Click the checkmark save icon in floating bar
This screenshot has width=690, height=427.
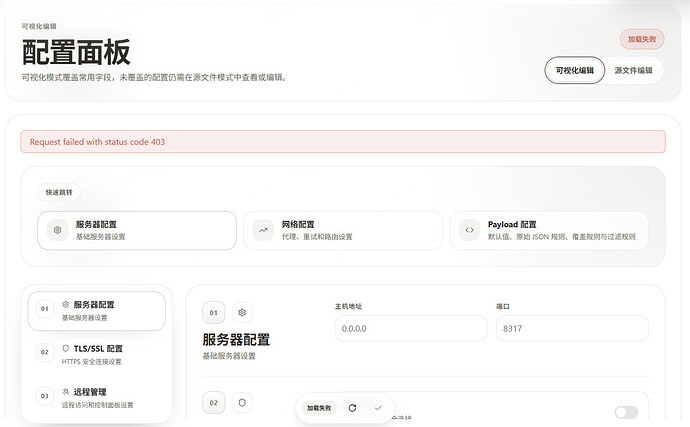(x=378, y=408)
